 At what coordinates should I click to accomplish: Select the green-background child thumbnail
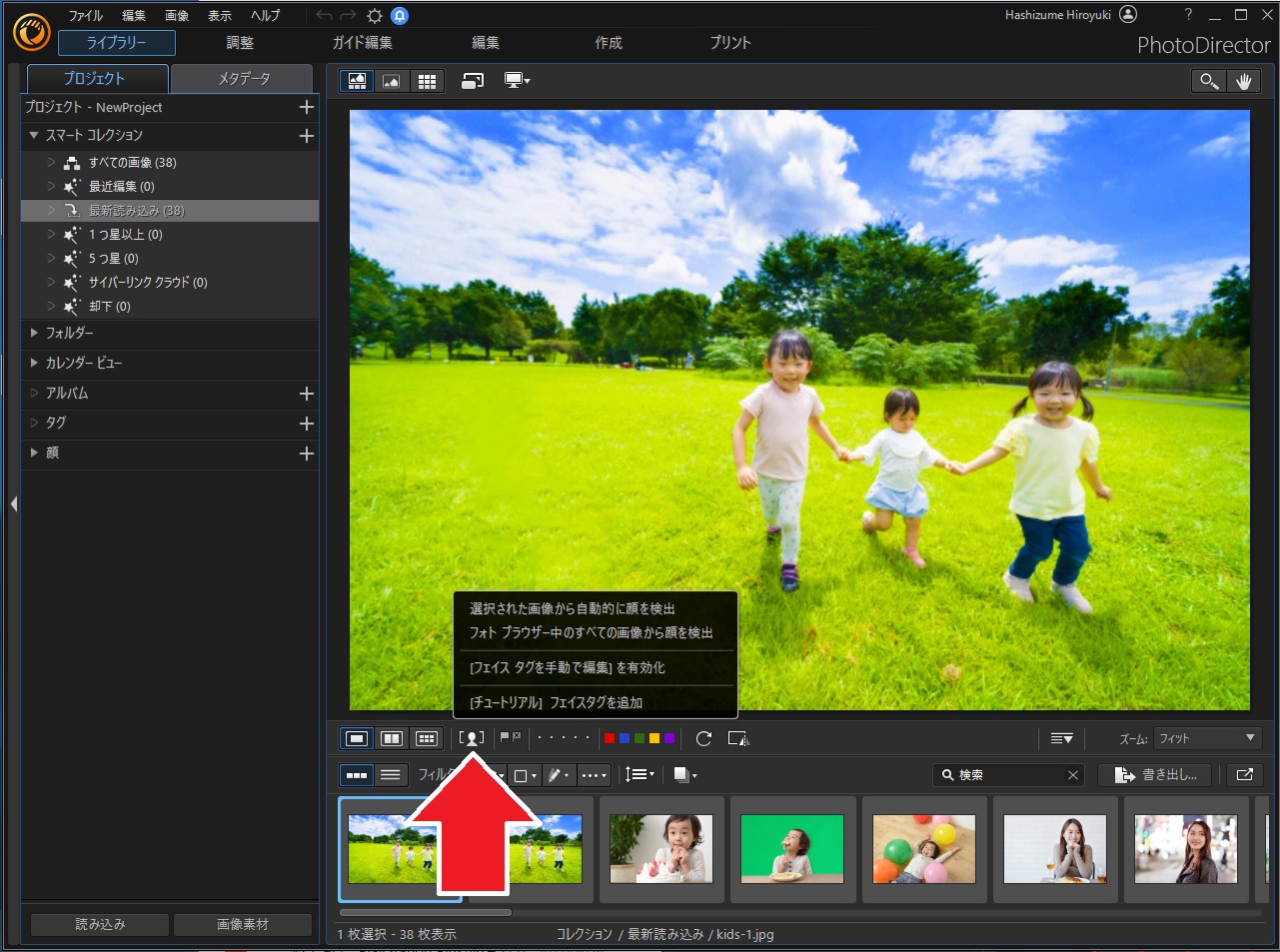point(792,849)
